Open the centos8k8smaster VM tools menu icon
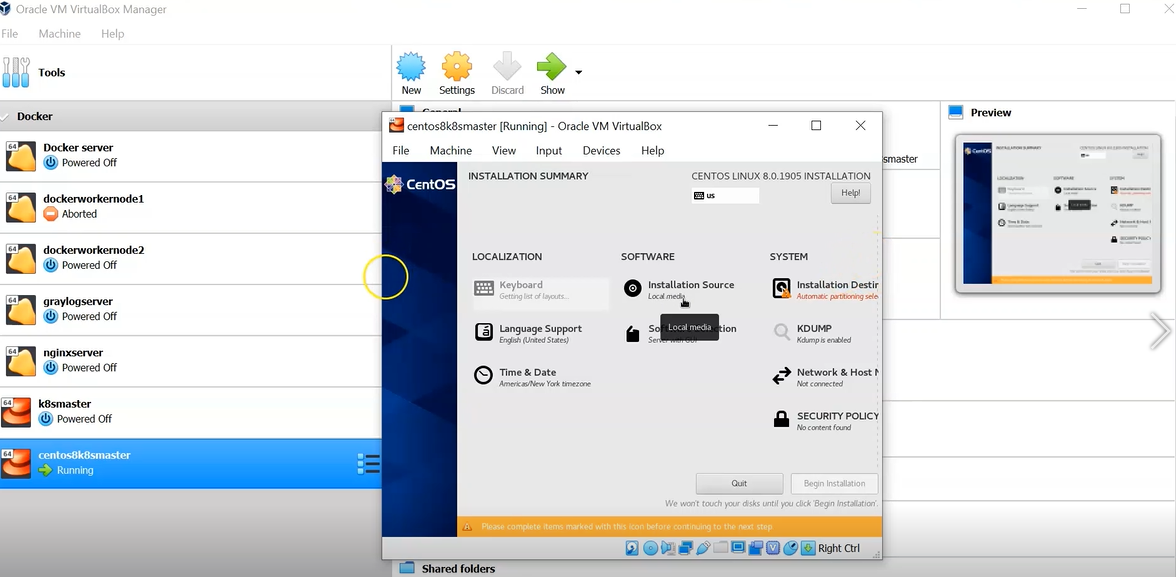 pyautogui.click(x=368, y=464)
